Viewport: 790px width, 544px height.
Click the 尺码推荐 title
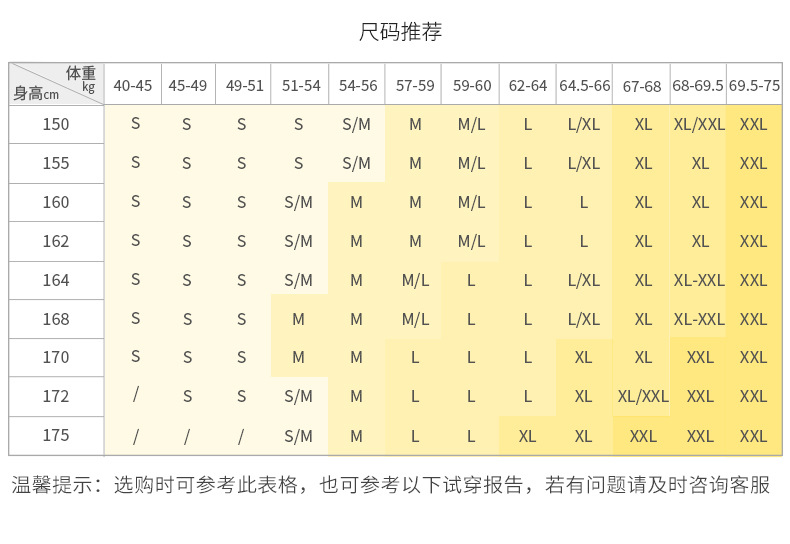(400, 32)
